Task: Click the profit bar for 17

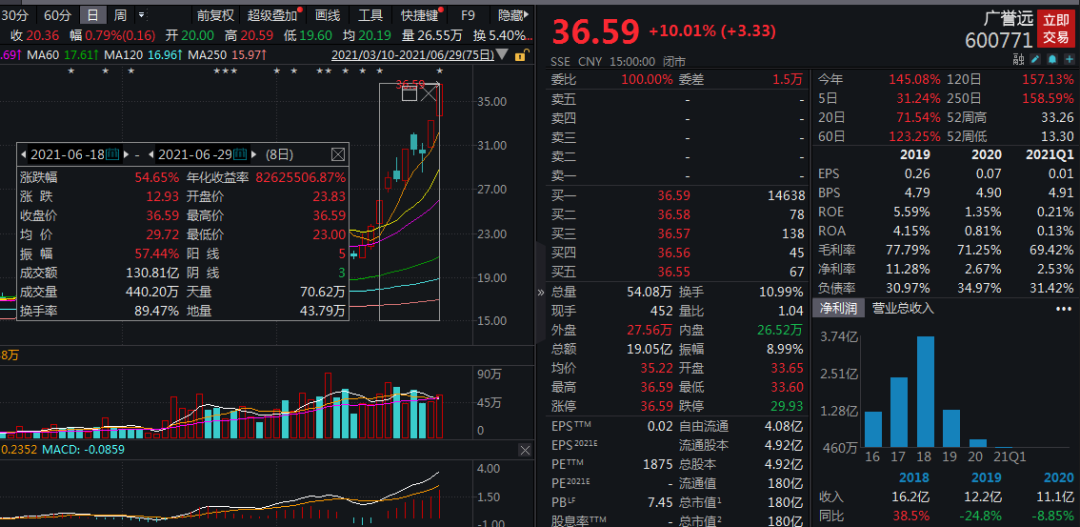Action: [900, 412]
